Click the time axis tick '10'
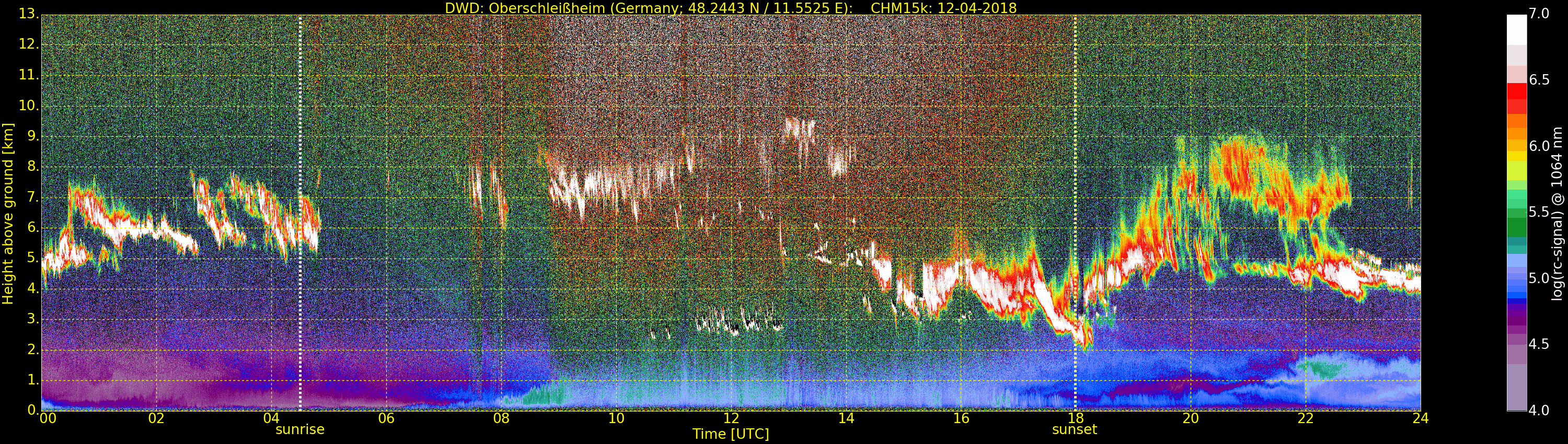1568x444 pixels. pos(616,418)
